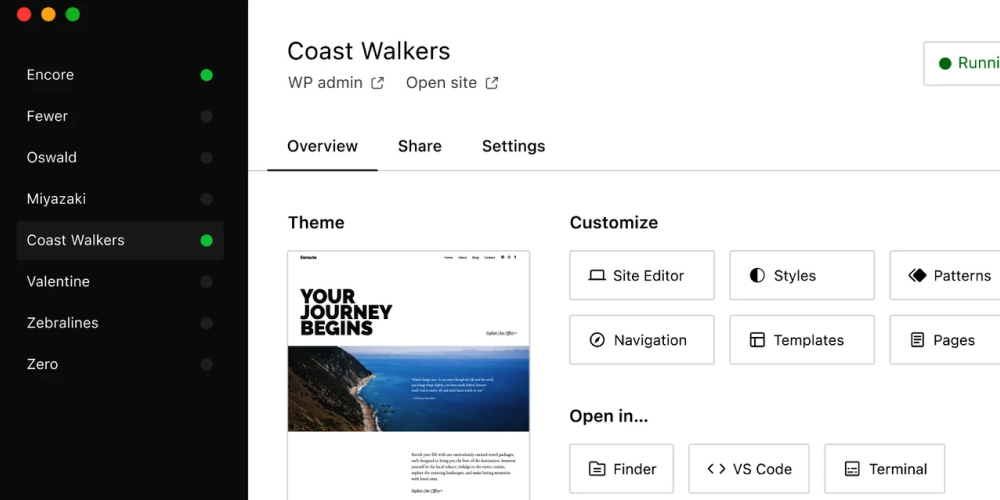Select the Overview tab

[x=322, y=146]
